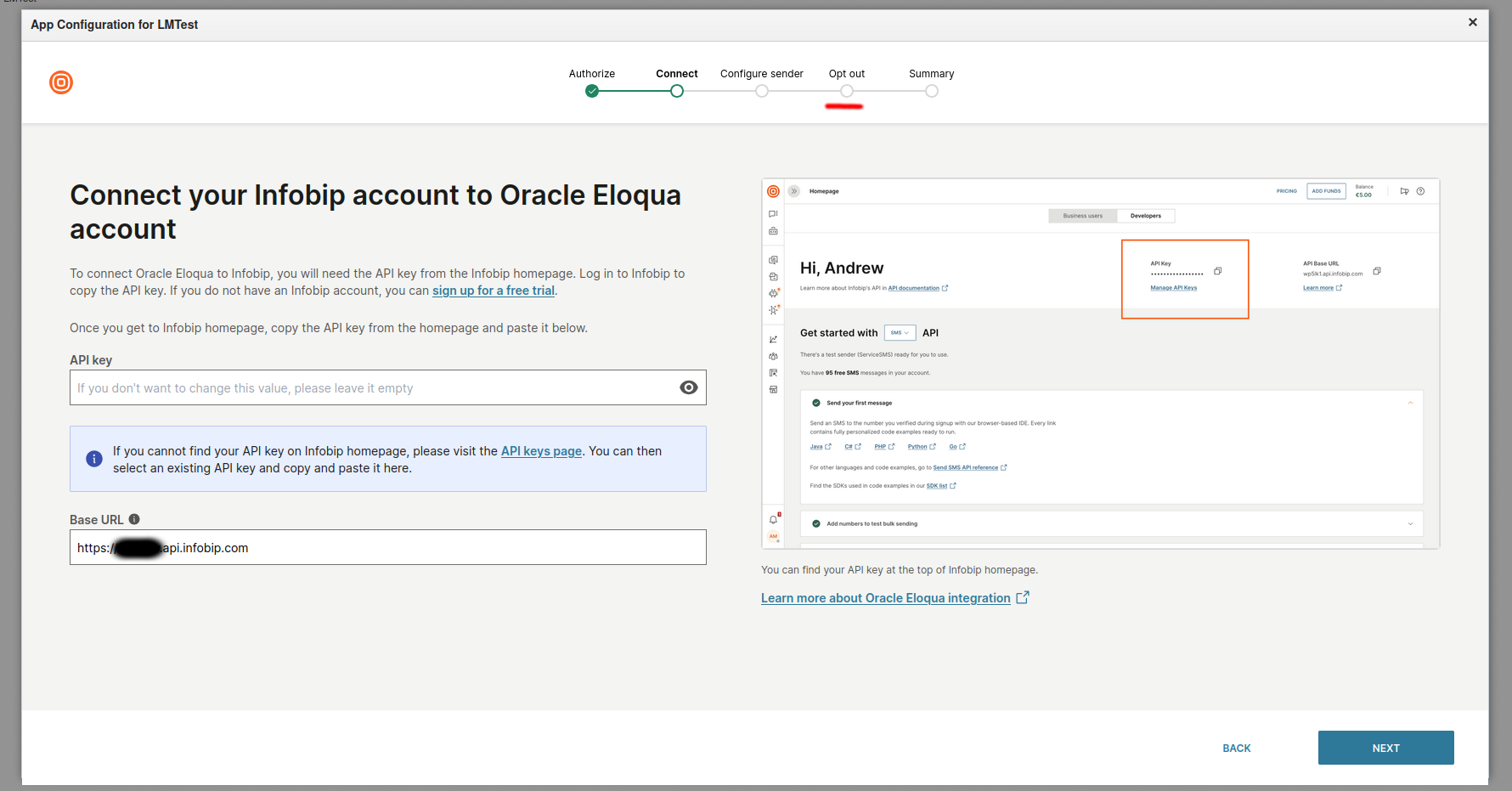
Task: Click the NEXT button
Action: click(x=1386, y=748)
